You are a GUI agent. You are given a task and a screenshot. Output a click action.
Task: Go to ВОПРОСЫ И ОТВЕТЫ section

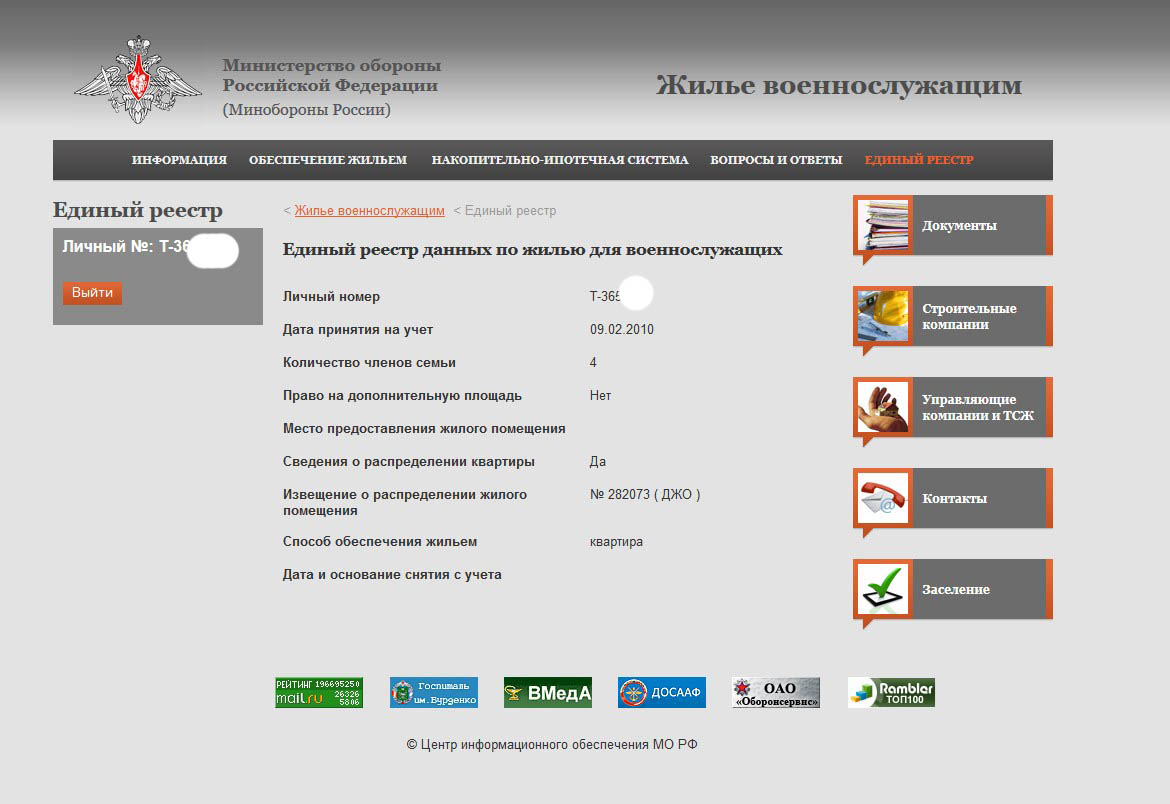click(776, 160)
